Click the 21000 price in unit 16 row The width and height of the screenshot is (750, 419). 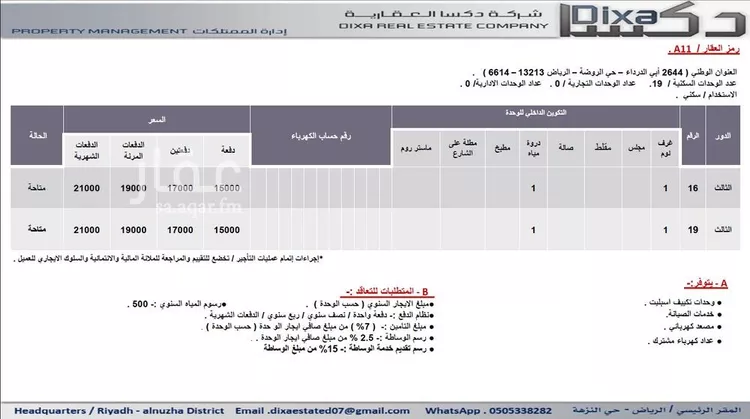point(87,188)
